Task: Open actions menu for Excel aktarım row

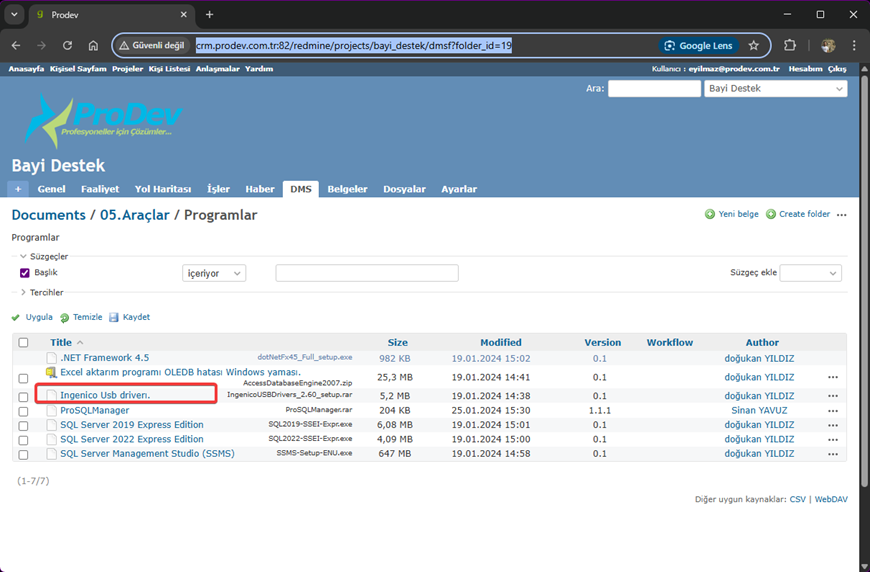Action: click(833, 377)
